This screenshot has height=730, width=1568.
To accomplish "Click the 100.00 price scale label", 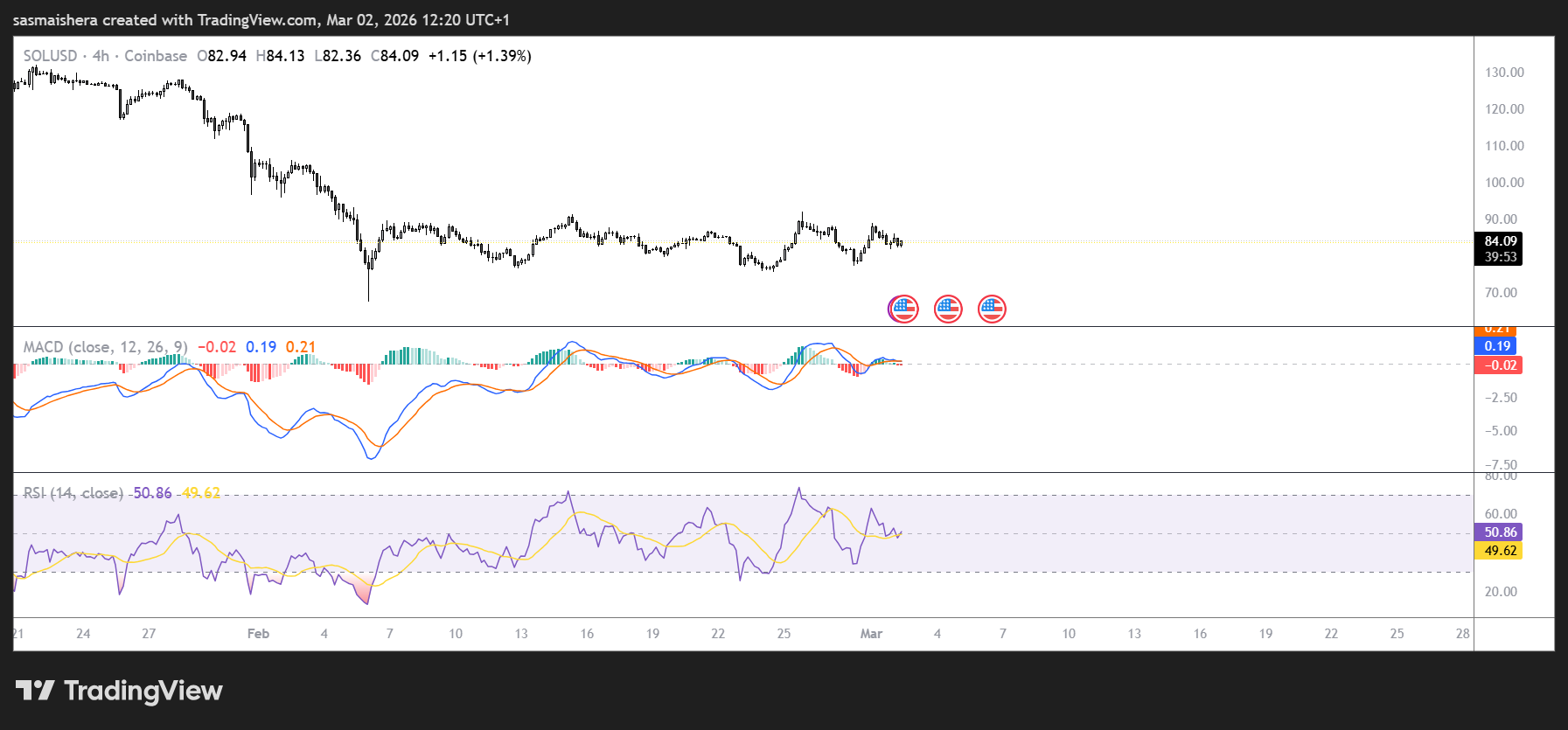I will (1504, 183).
